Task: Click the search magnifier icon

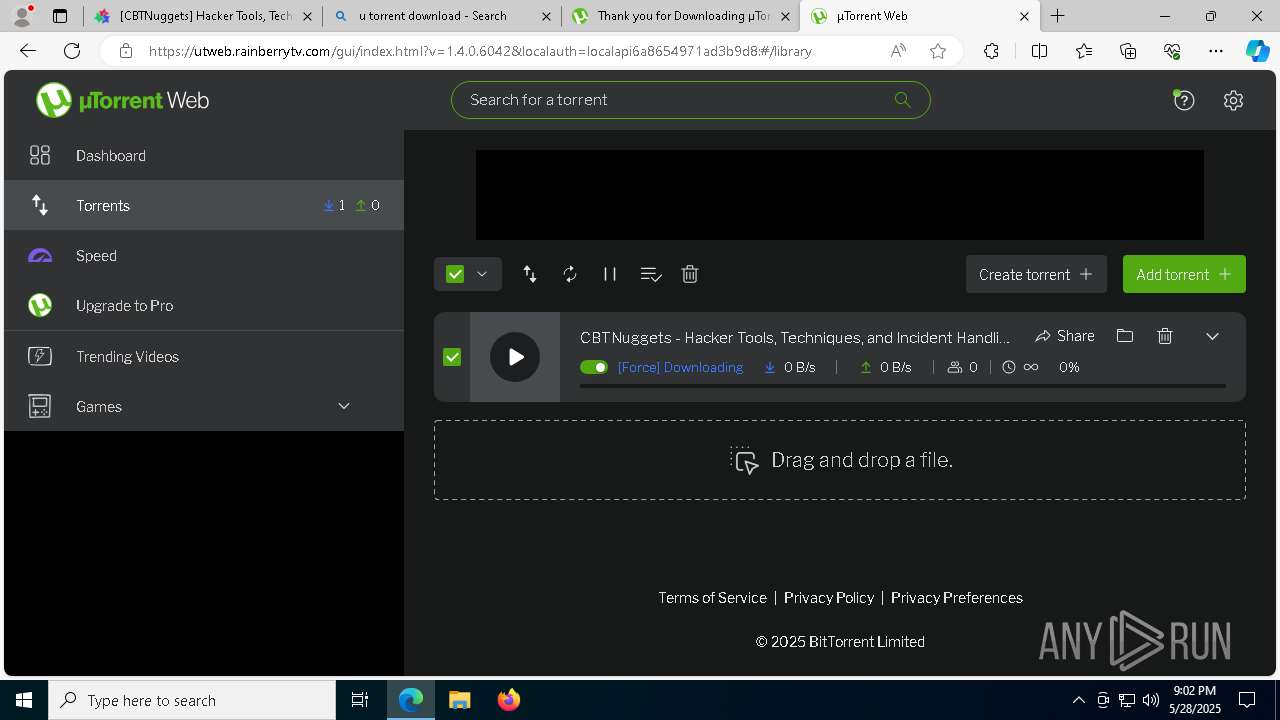Action: click(902, 99)
